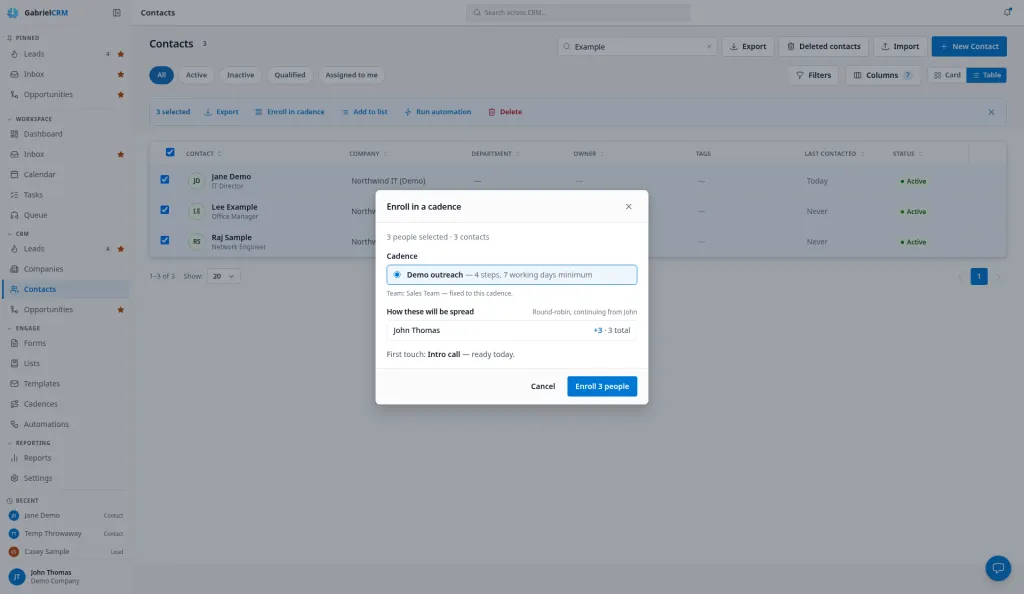Image resolution: width=1024 pixels, height=594 pixels.
Task: Uncheck the Jane Demo row checkbox
Action: (165, 179)
